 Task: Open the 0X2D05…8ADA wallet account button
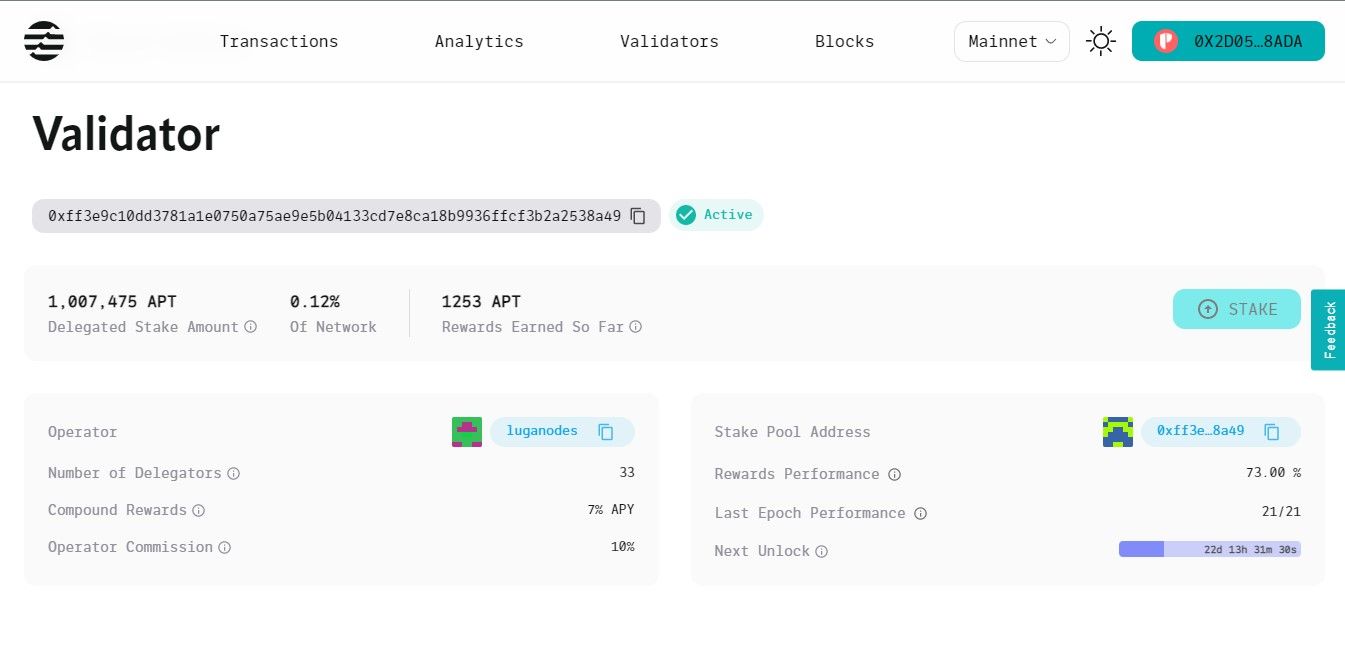coord(1228,41)
